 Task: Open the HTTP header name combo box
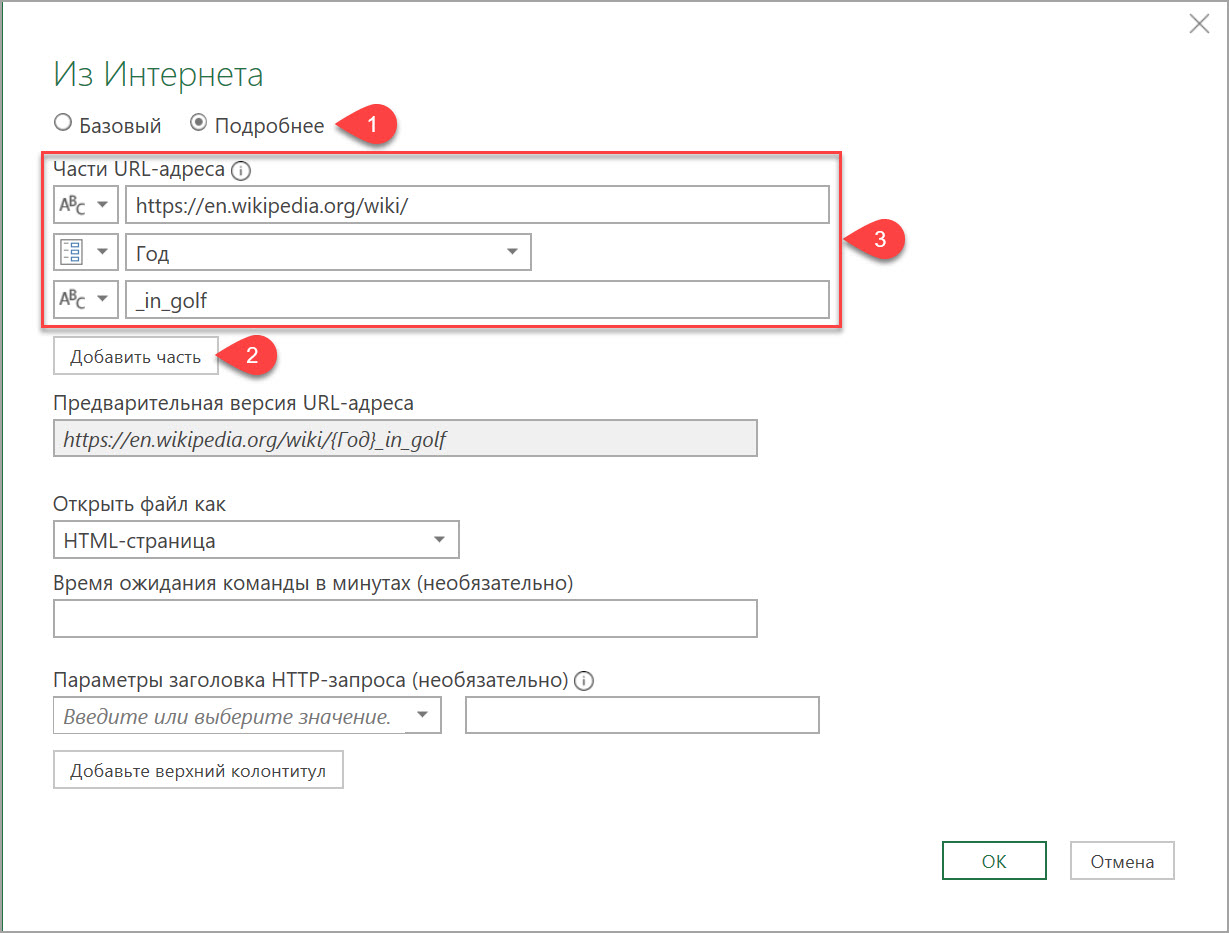click(x=423, y=715)
